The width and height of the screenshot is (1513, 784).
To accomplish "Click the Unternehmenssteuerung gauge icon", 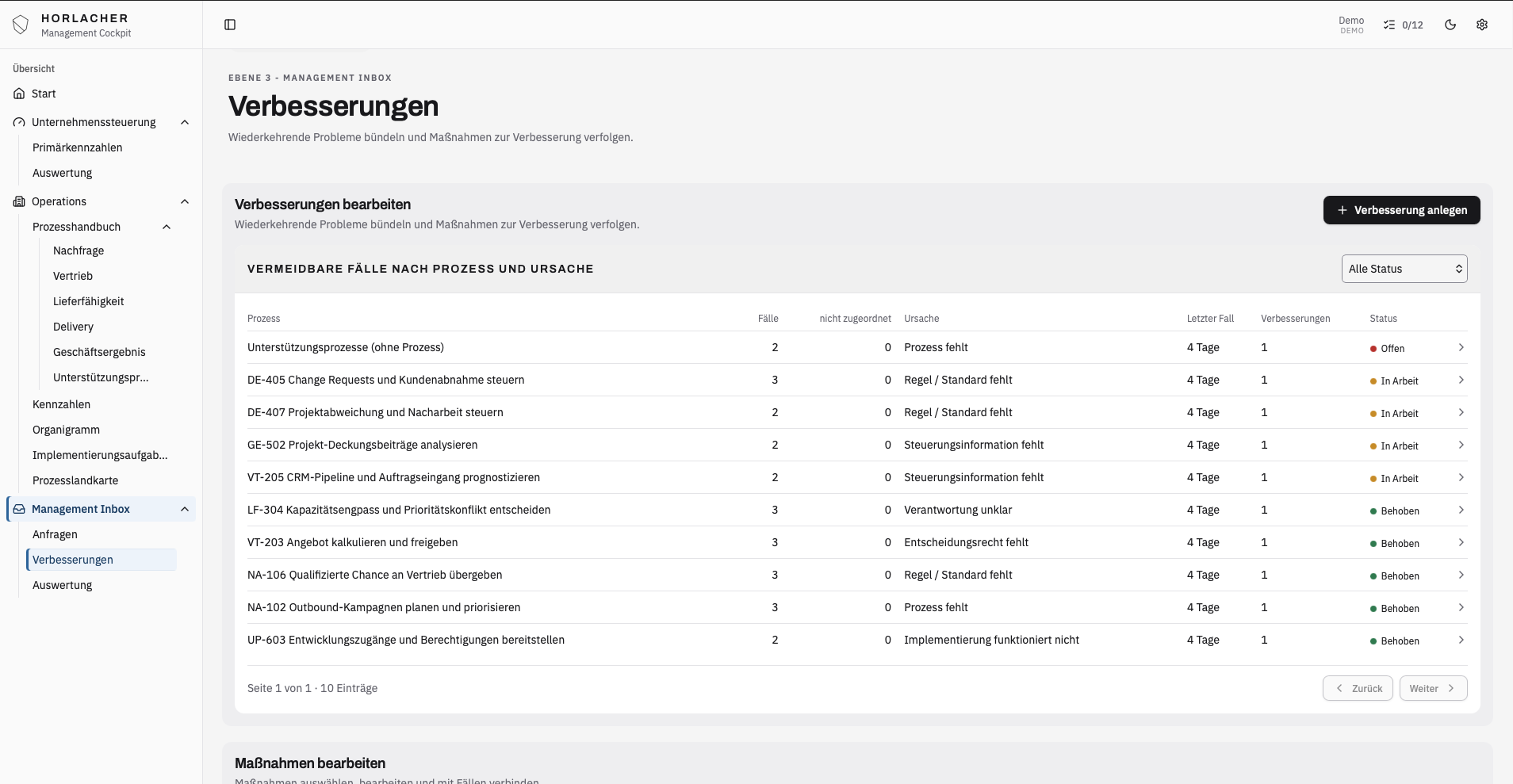I will (x=19, y=122).
